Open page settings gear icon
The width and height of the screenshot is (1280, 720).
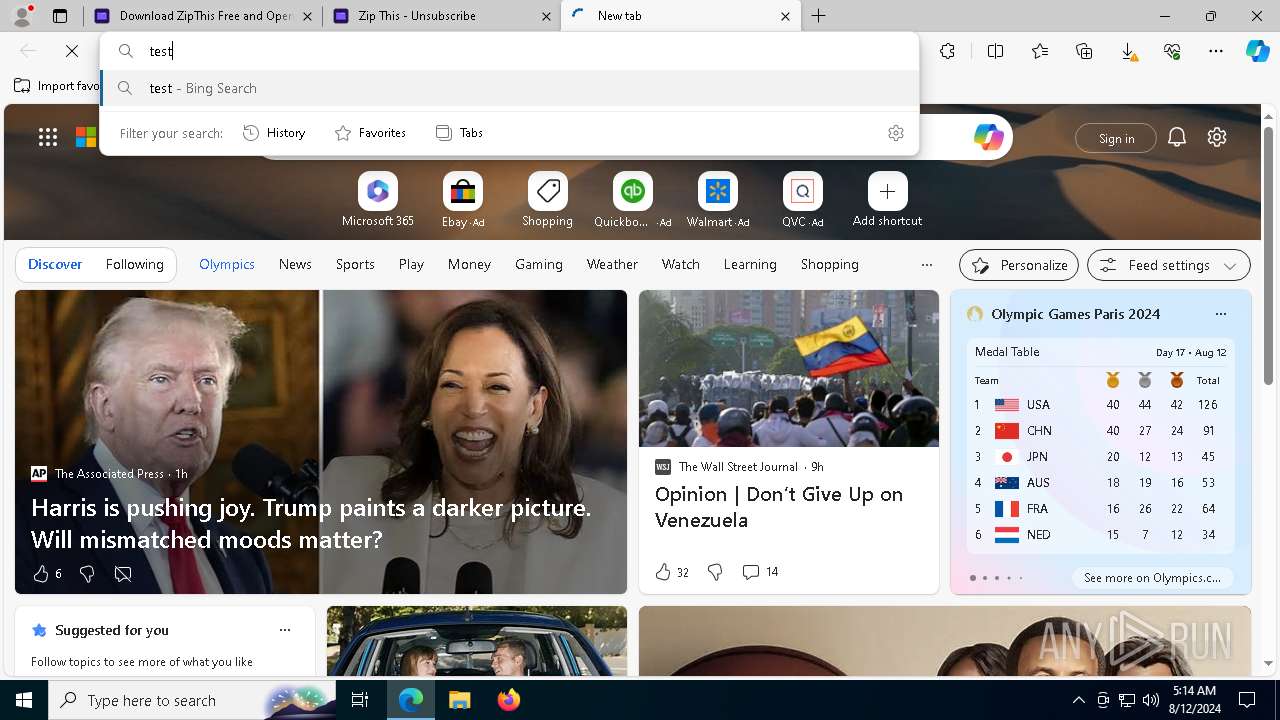point(1217,137)
